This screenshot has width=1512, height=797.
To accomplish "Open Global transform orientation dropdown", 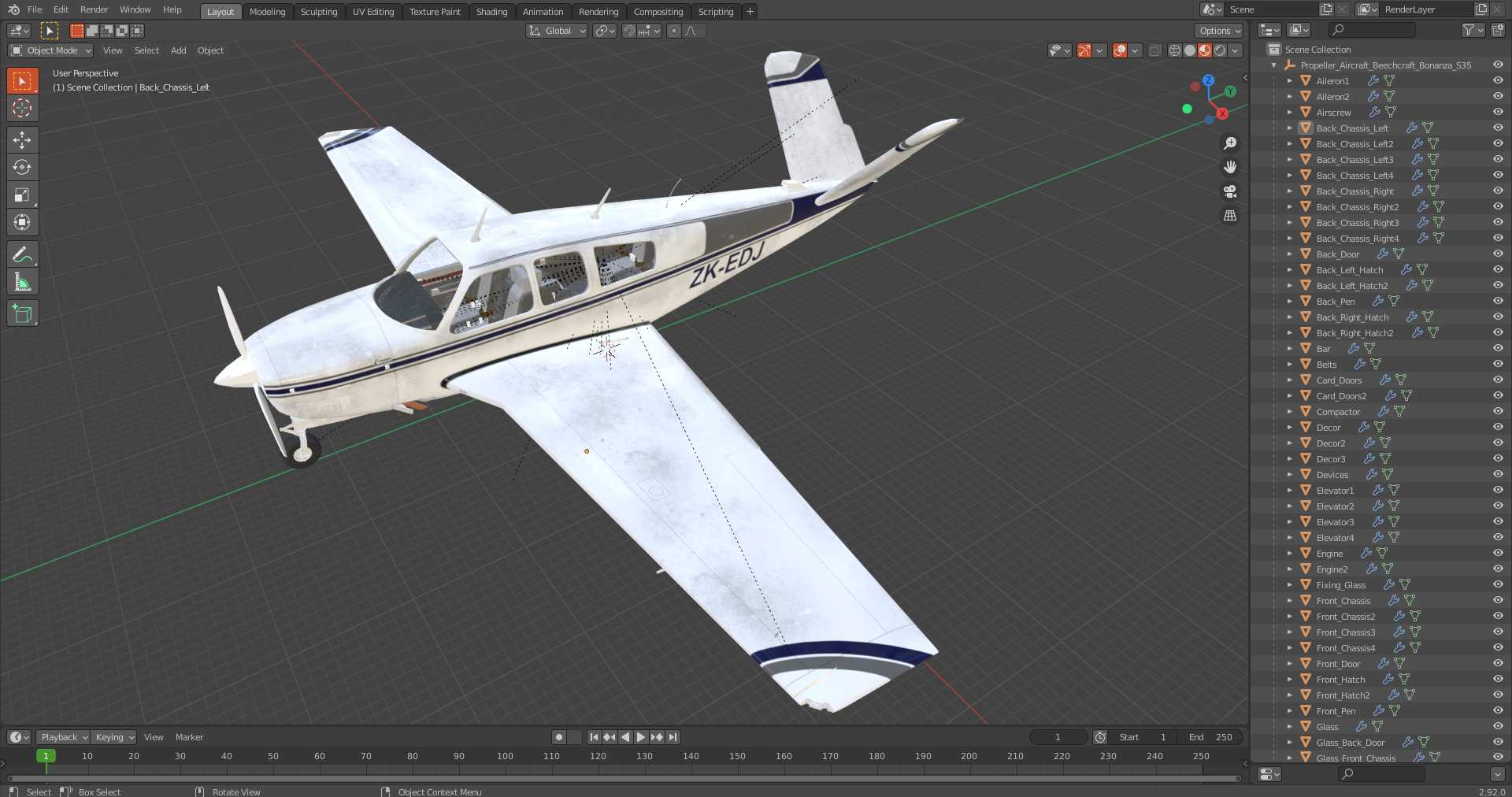I will coord(557,31).
